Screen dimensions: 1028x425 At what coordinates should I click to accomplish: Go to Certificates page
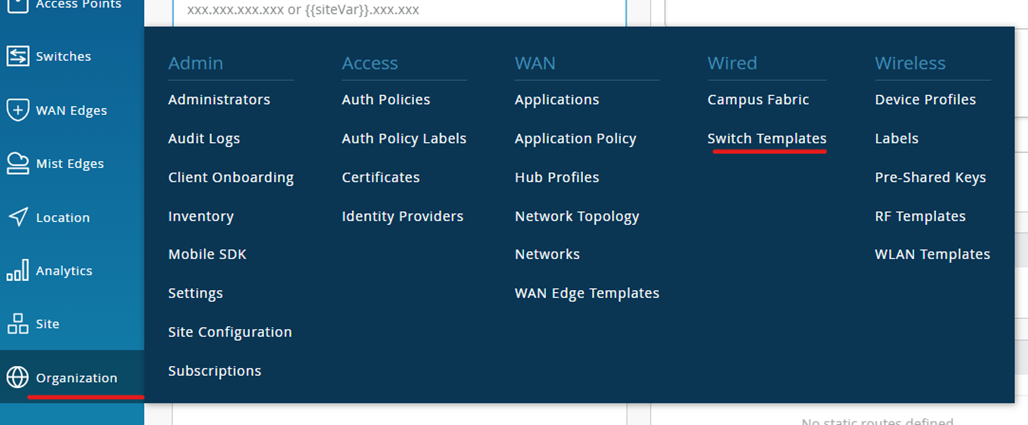click(381, 177)
